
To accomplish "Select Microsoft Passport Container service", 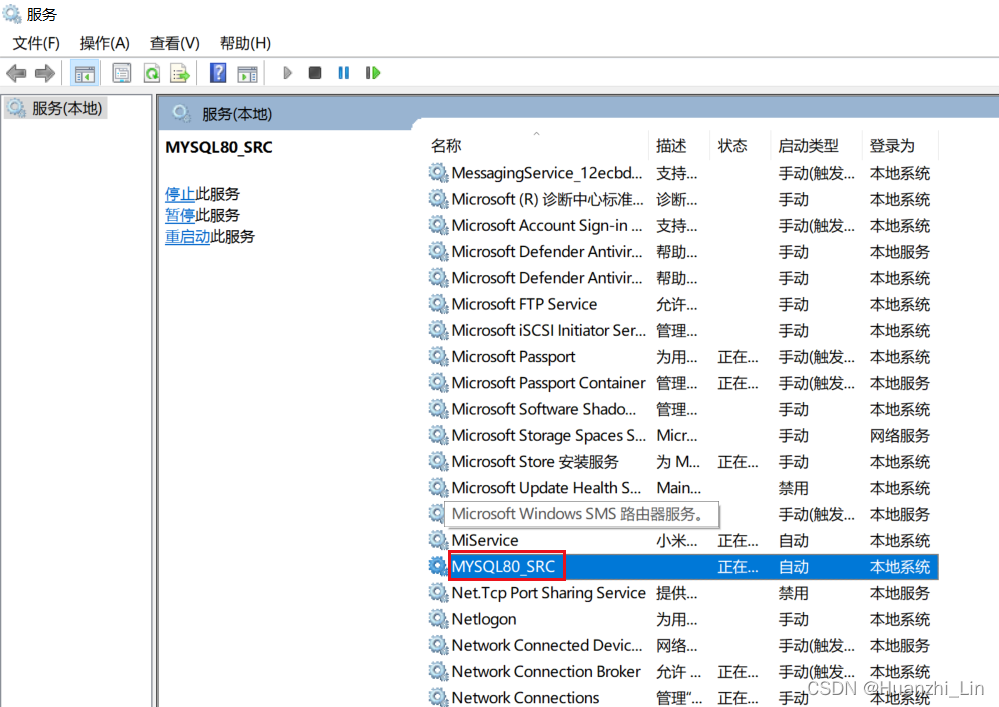I will pyautogui.click(x=682, y=383).
